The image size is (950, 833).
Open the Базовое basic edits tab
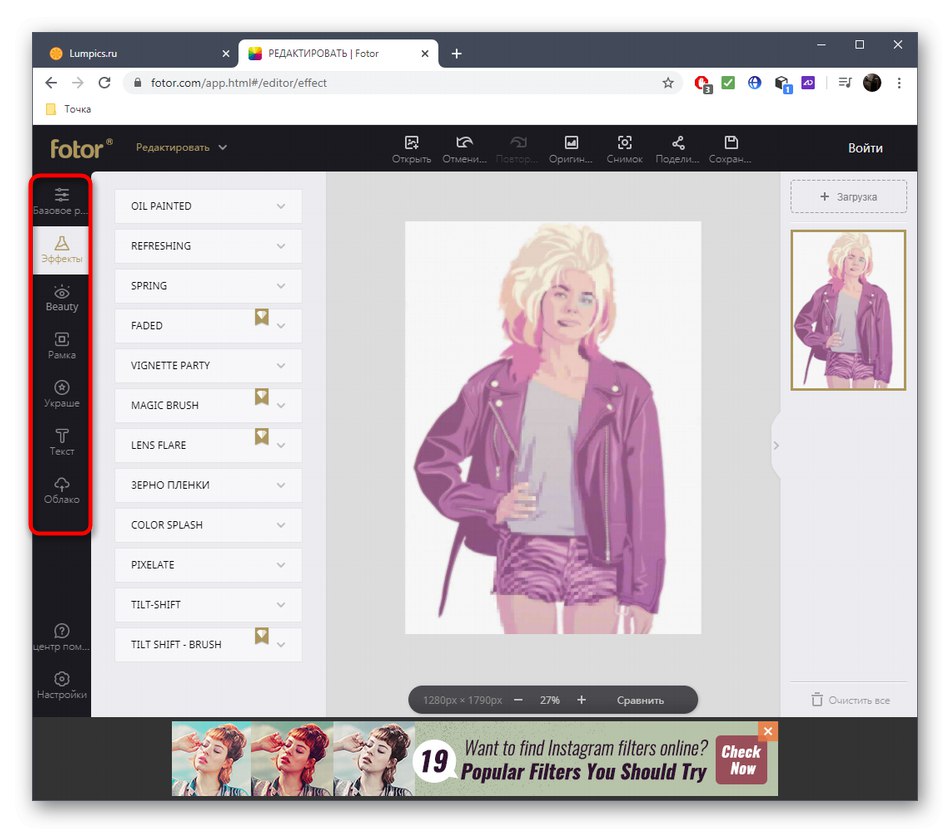tap(61, 200)
